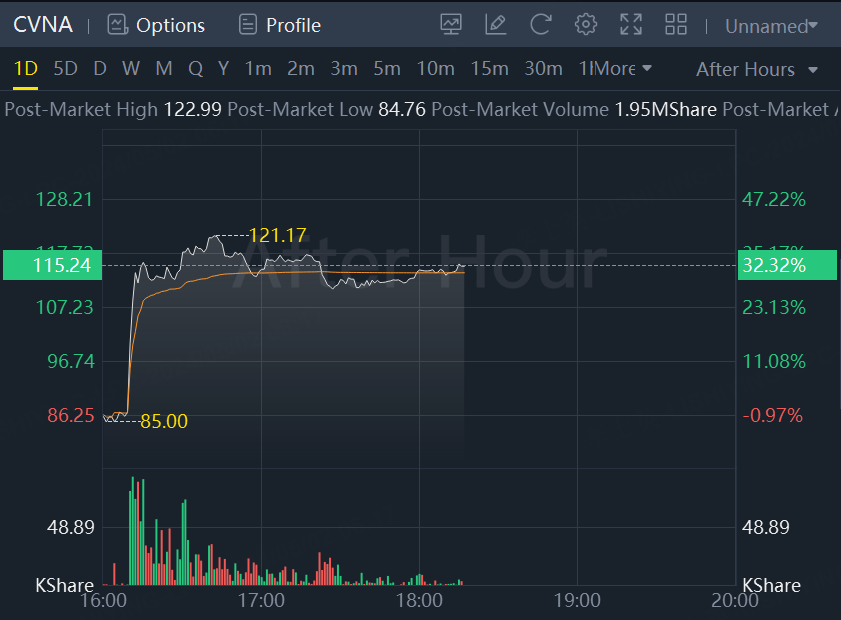The width and height of the screenshot is (841, 620).
Task: Select the 30m interval
Action: [543, 69]
